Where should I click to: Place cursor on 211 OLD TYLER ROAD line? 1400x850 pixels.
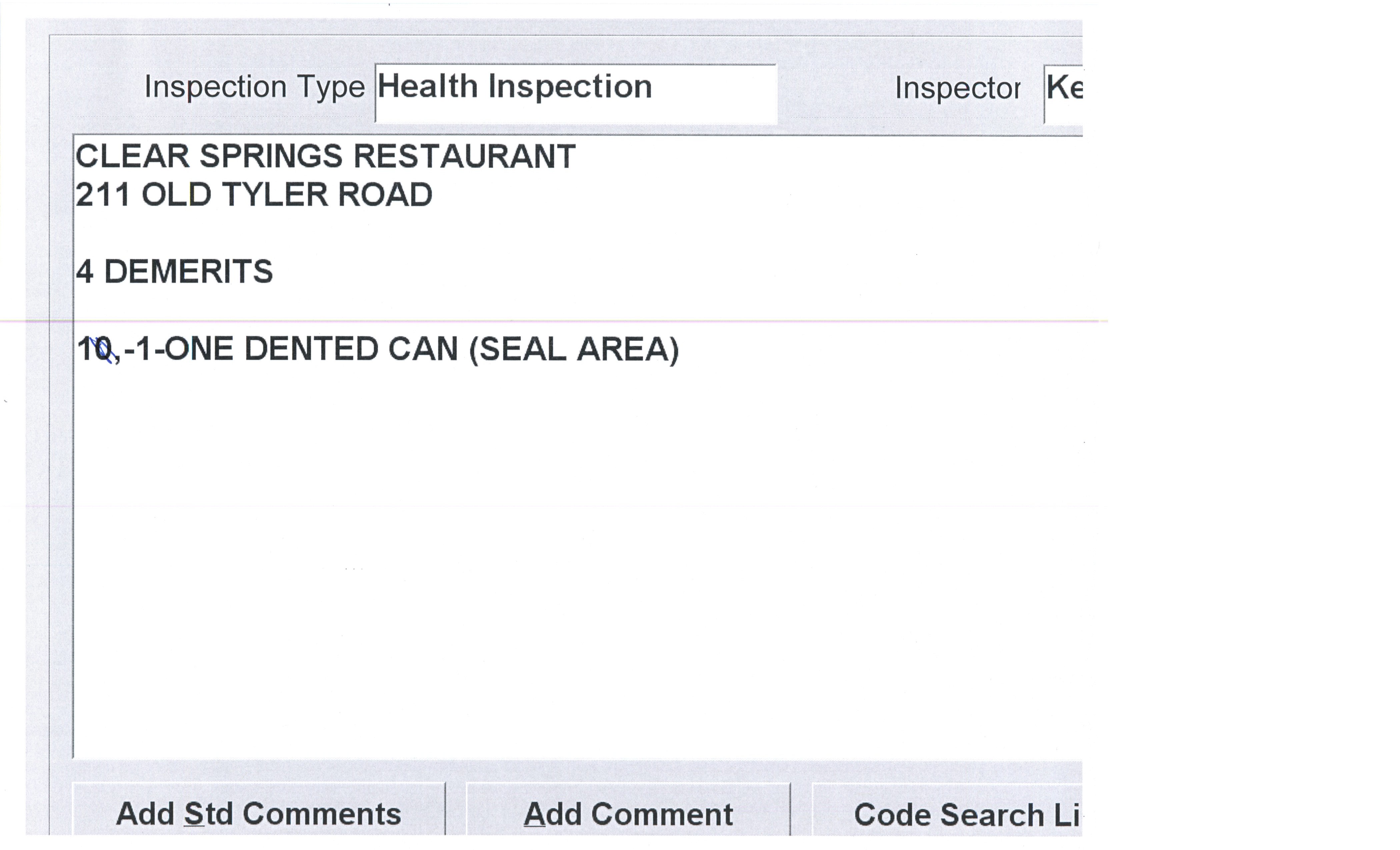[x=253, y=195]
